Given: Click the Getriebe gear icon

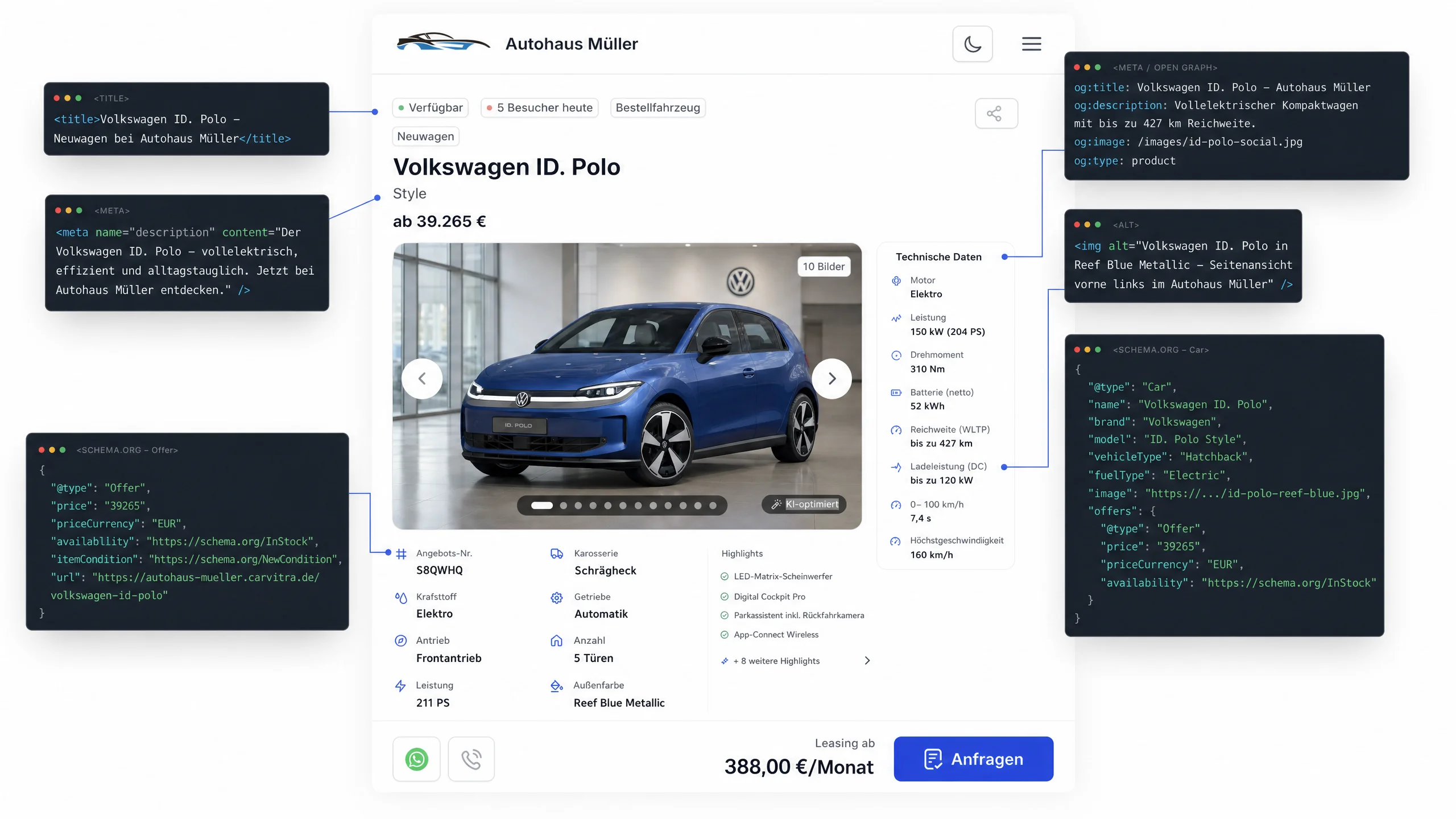Looking at the screenshot, I should click(557, 598).
